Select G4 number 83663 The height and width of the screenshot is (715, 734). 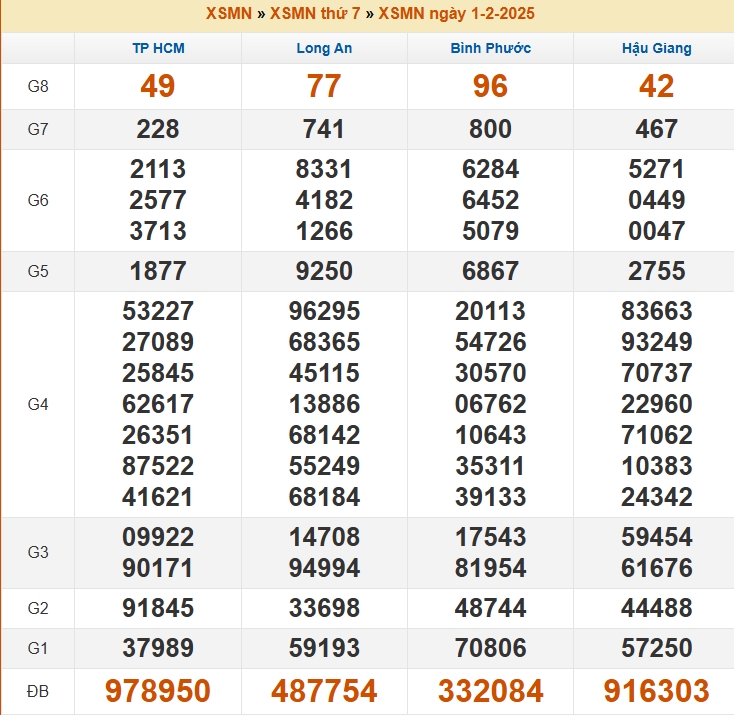[x=656, y=311]
